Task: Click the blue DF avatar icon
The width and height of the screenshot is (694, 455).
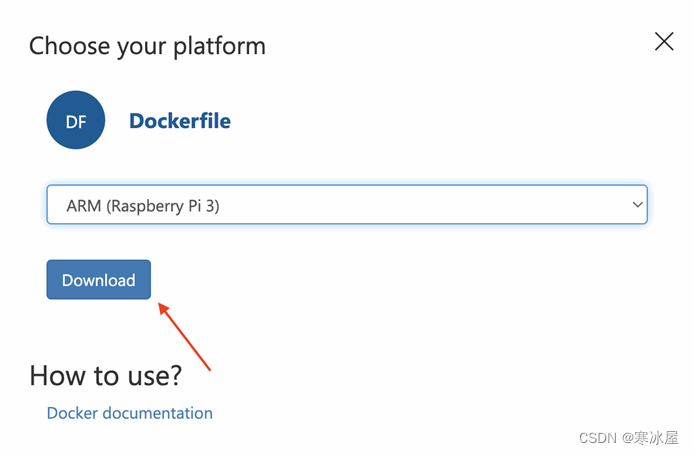Action: 76,121
